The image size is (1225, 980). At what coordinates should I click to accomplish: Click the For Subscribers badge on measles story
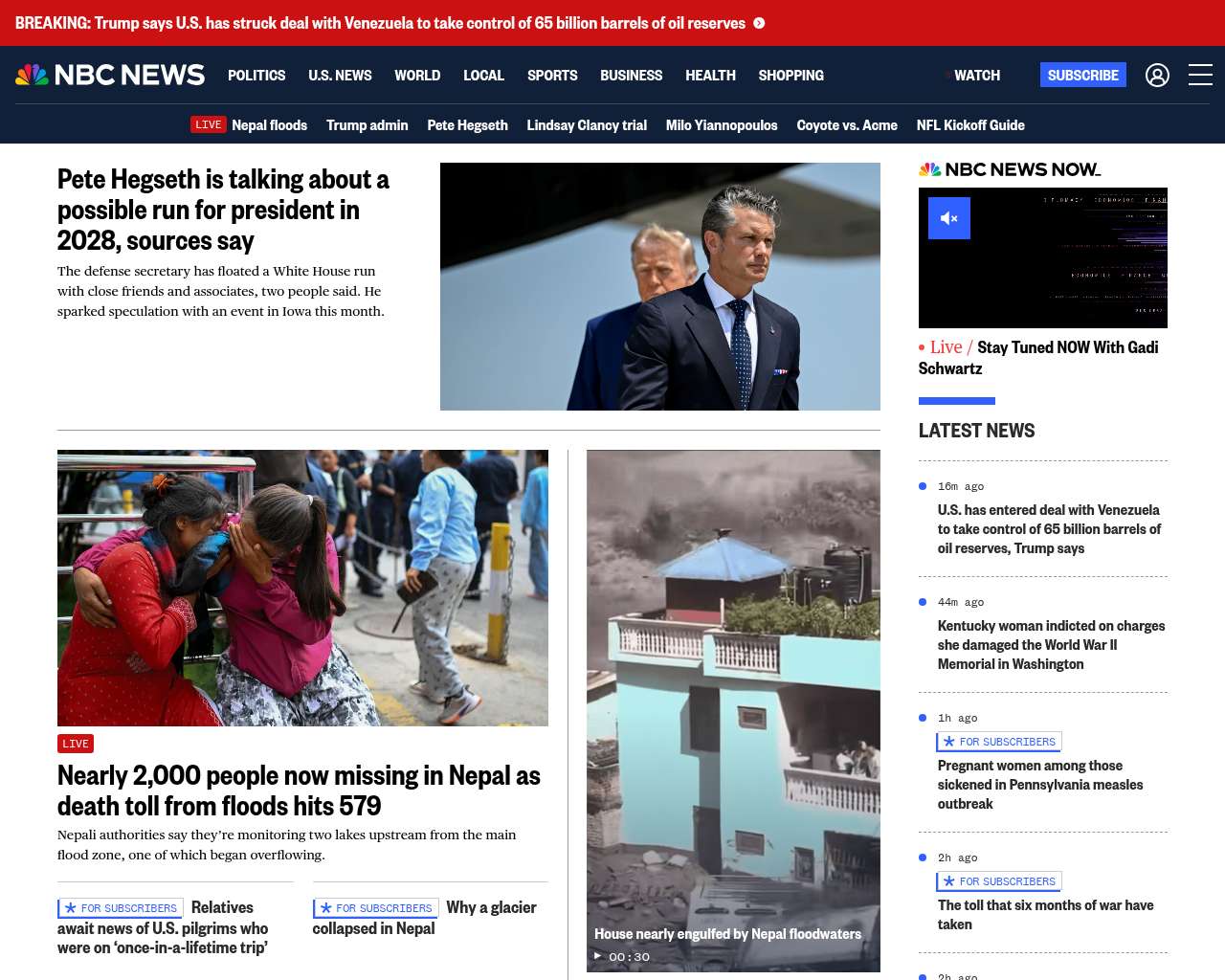click(999, 742)
